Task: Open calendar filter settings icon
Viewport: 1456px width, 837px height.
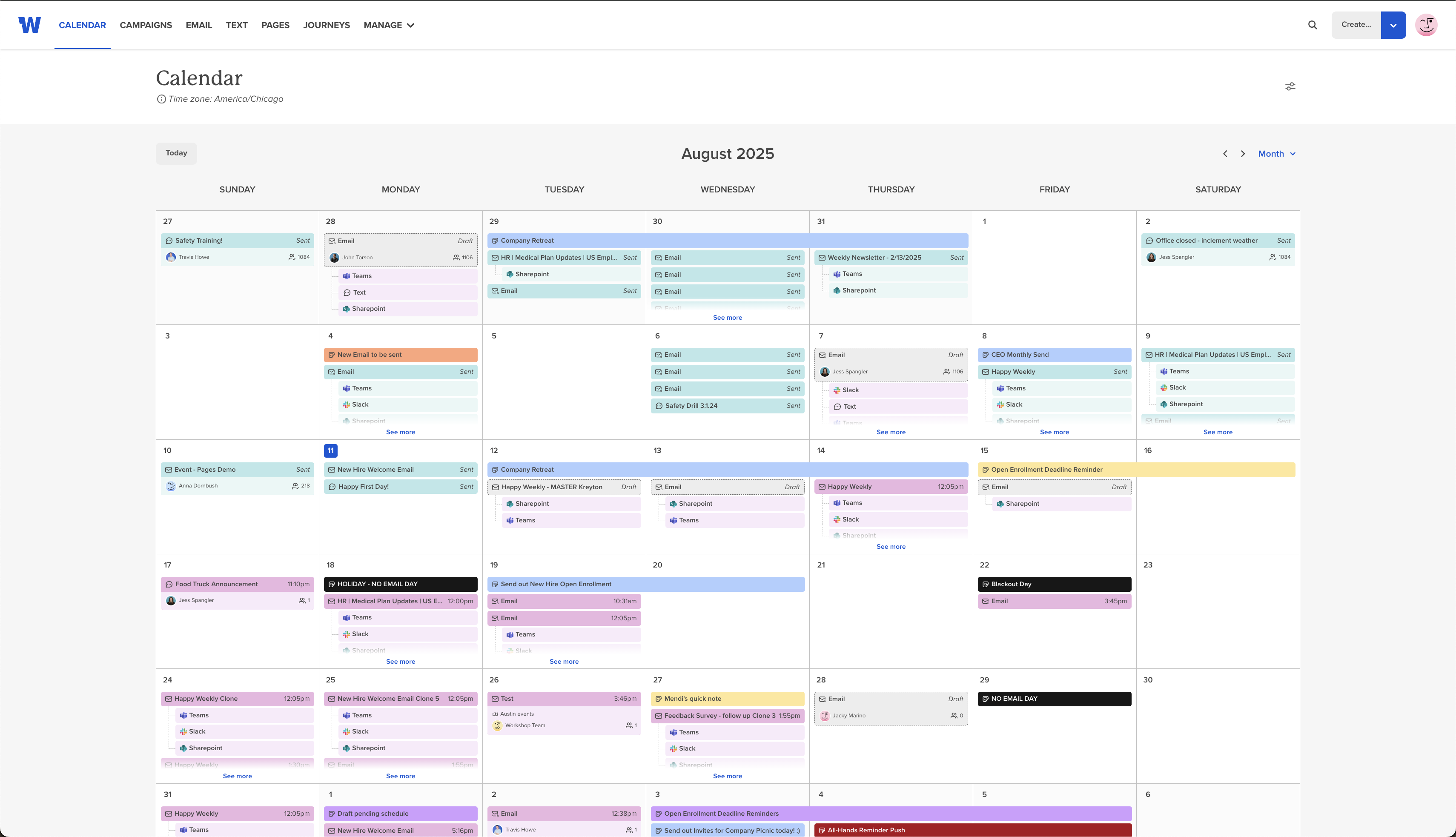Action: (x=1290, y=86)
